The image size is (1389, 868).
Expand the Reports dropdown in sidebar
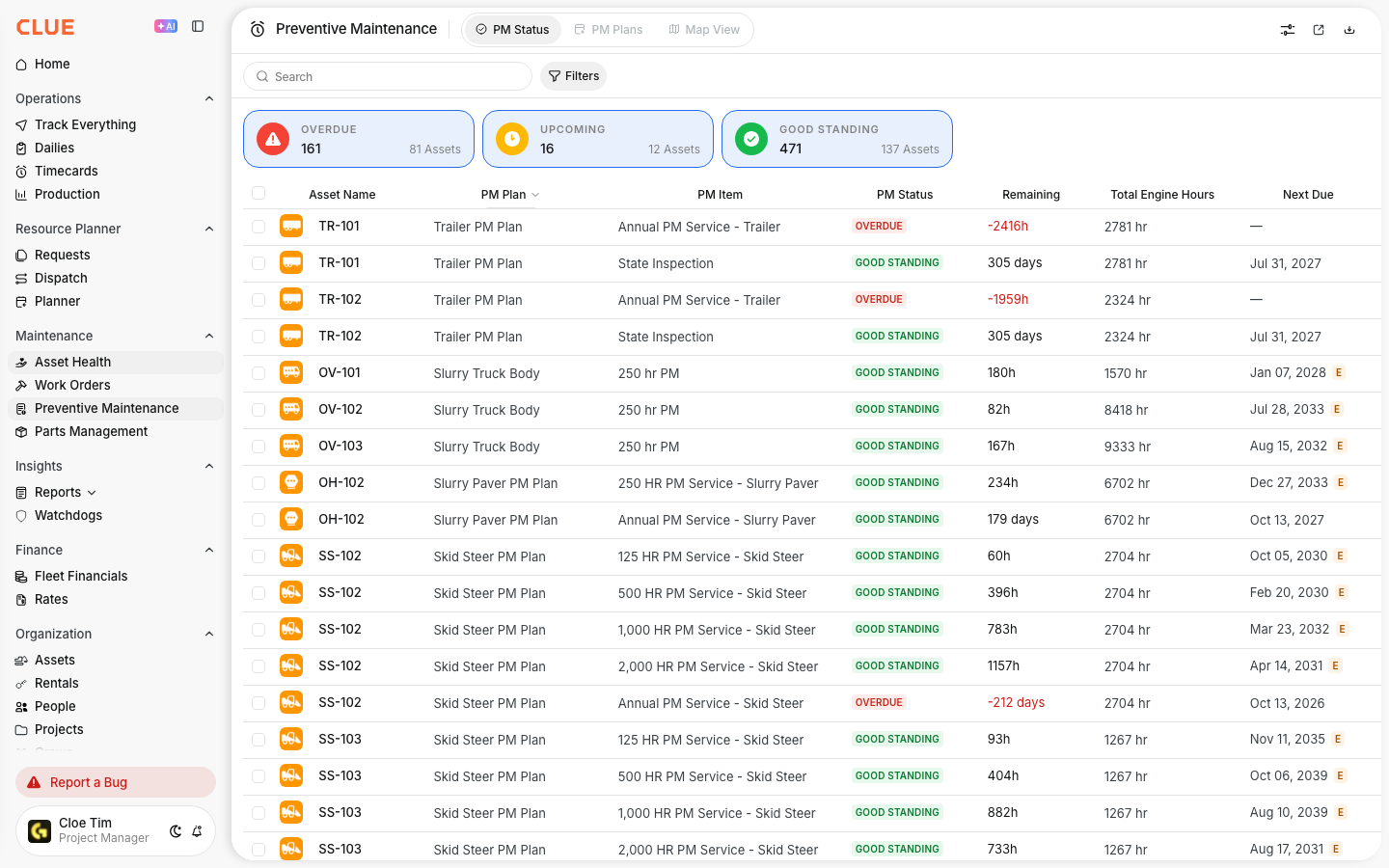click(92, 493)
